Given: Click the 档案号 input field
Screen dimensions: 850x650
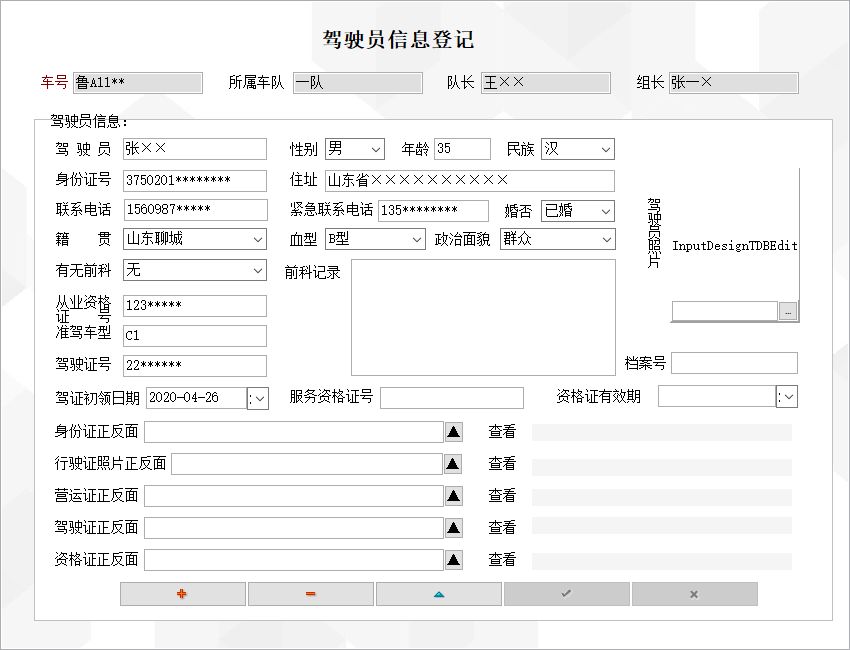Looking at the screenshot, I should click(735, 363).
